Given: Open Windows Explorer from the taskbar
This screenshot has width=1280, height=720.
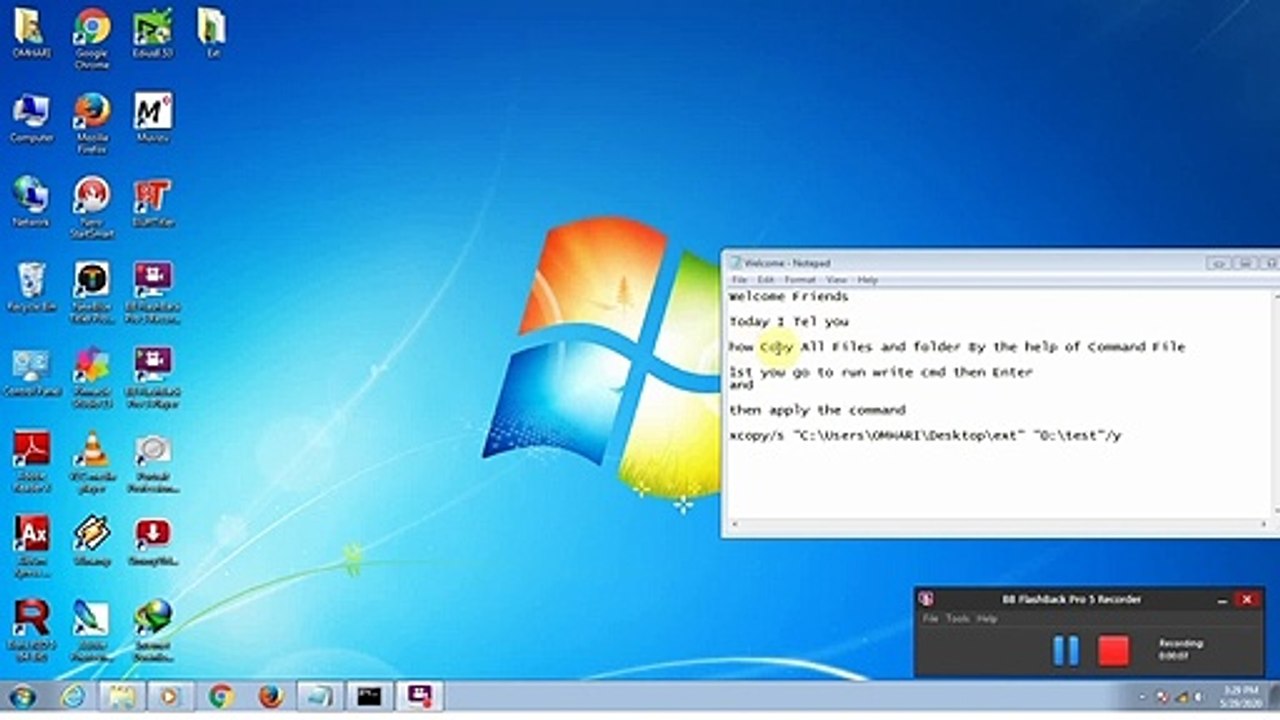Looking at the screenshot, I should (121, 696).
